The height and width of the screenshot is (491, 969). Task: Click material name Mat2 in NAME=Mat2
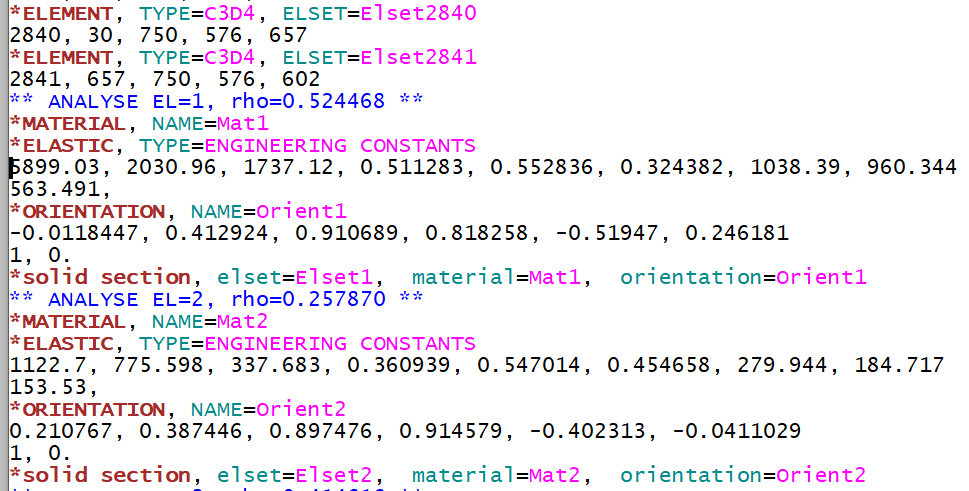pos(243,321)
